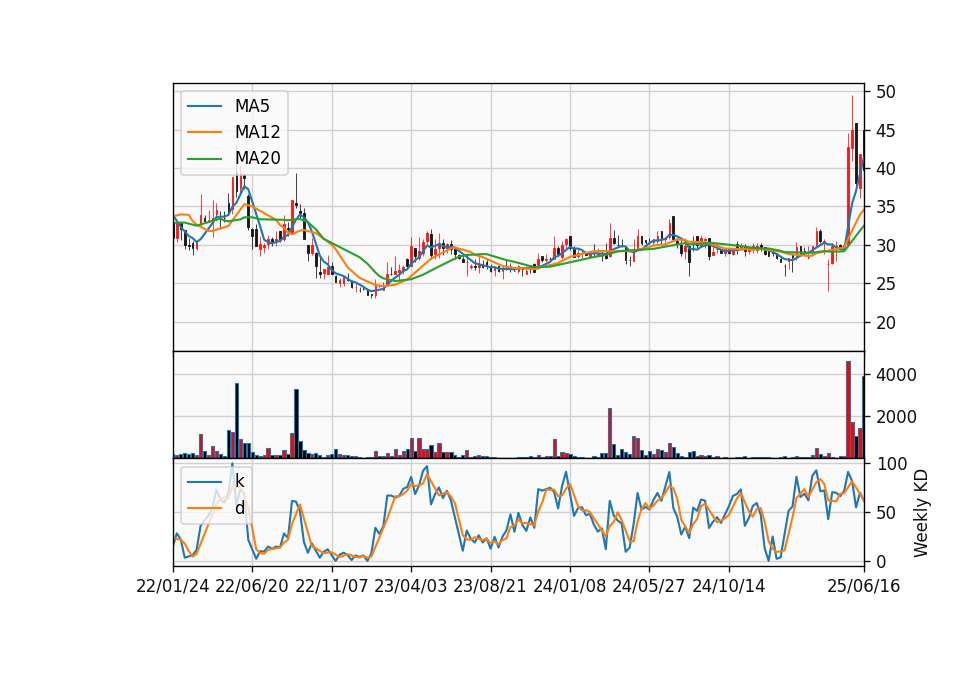Click the price axis value 50
Viewport: 960px width, 690px height.
885,92
